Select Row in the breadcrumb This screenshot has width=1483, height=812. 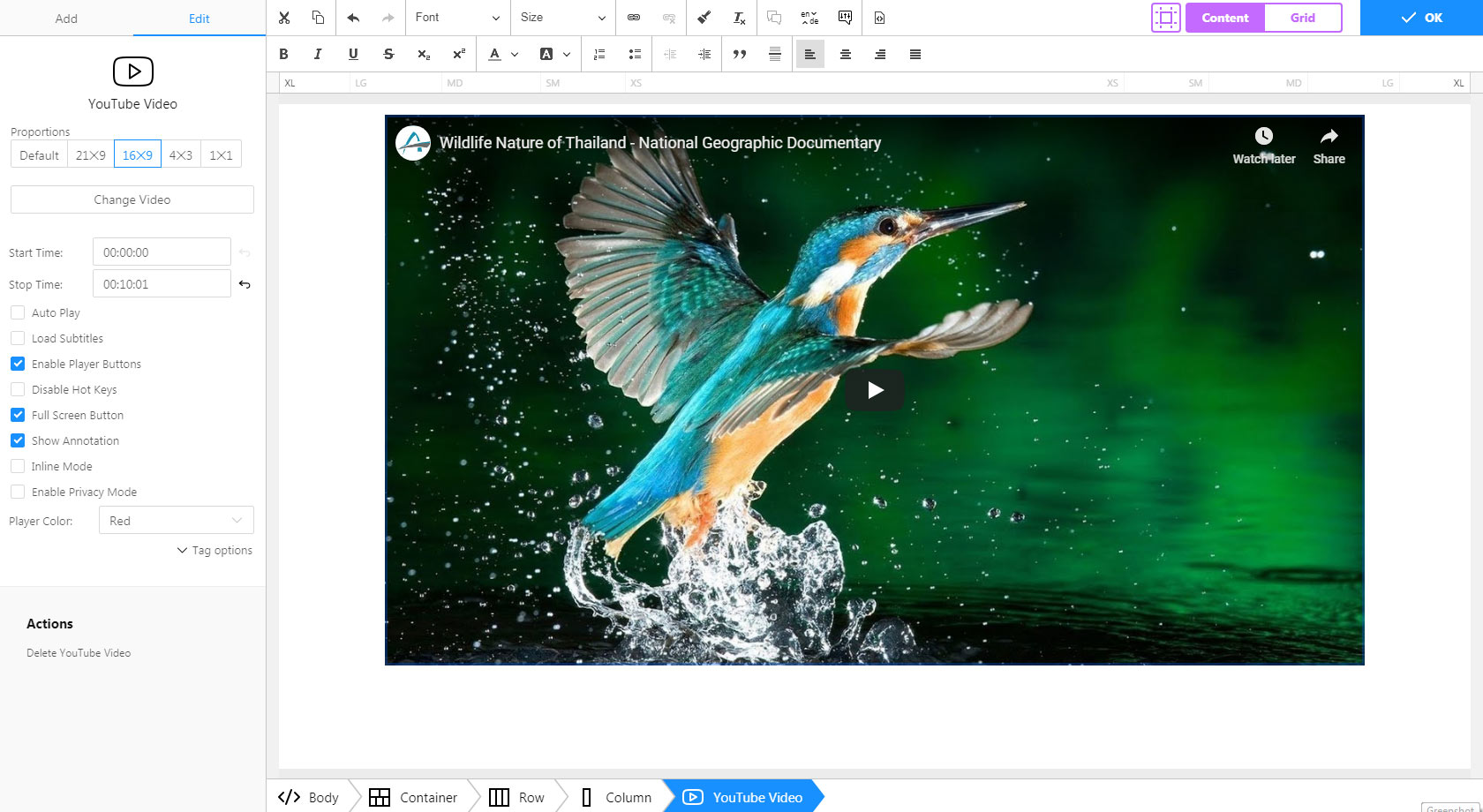click(x=517, y=797)
